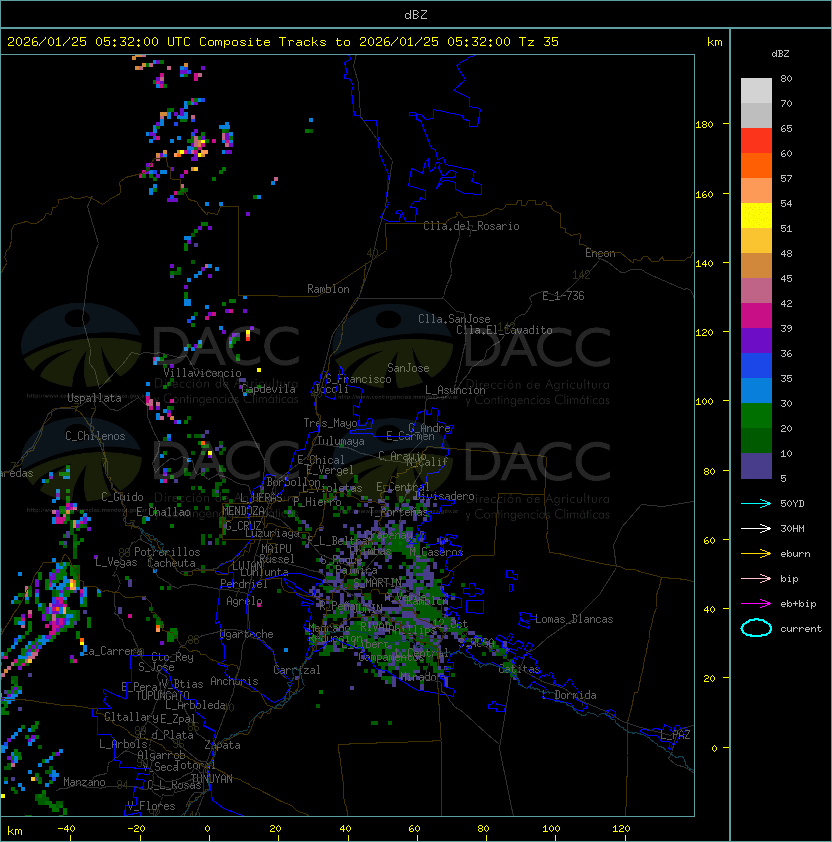
Task: Click the Villavicencio label on the map
Action: click(202, 373)
